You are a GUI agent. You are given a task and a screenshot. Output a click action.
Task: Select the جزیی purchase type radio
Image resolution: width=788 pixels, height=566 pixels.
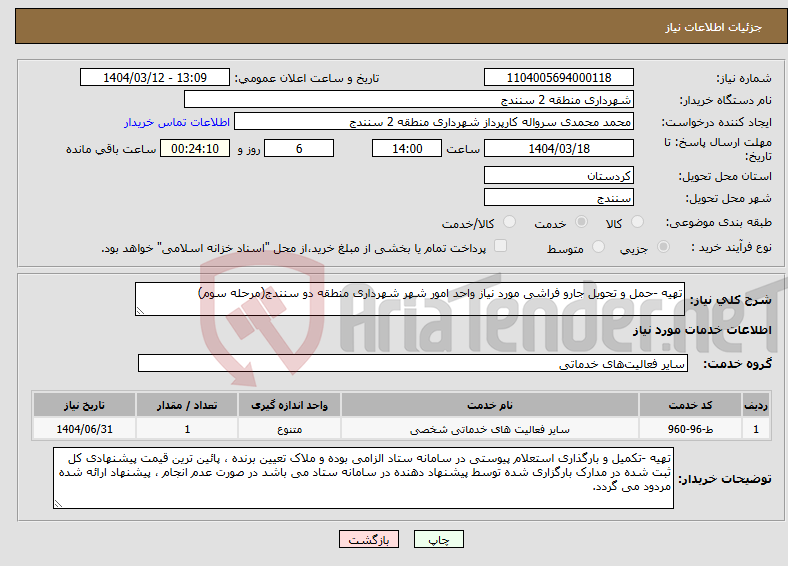click(x=663, y=247)
